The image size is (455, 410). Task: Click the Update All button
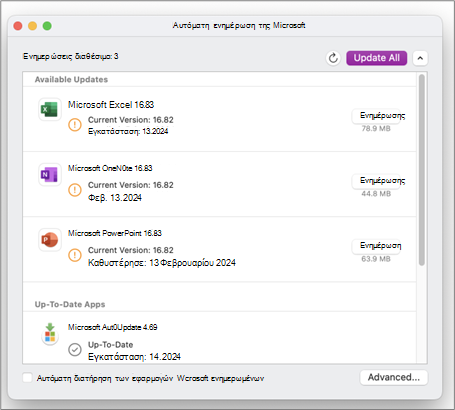pos(376,58)
